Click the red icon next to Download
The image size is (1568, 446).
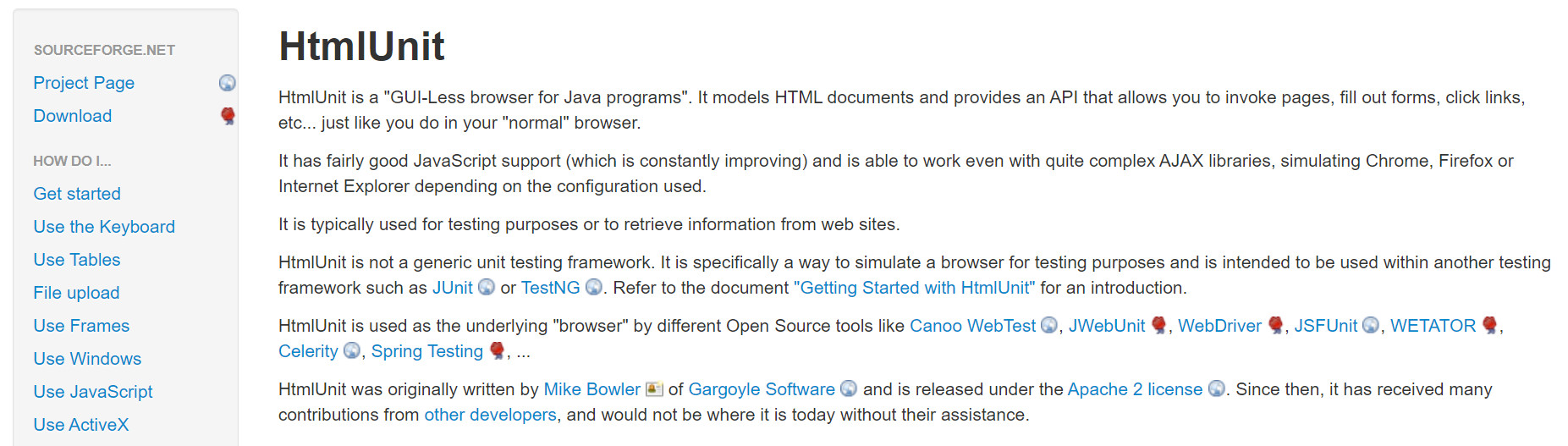click(228, 116)
